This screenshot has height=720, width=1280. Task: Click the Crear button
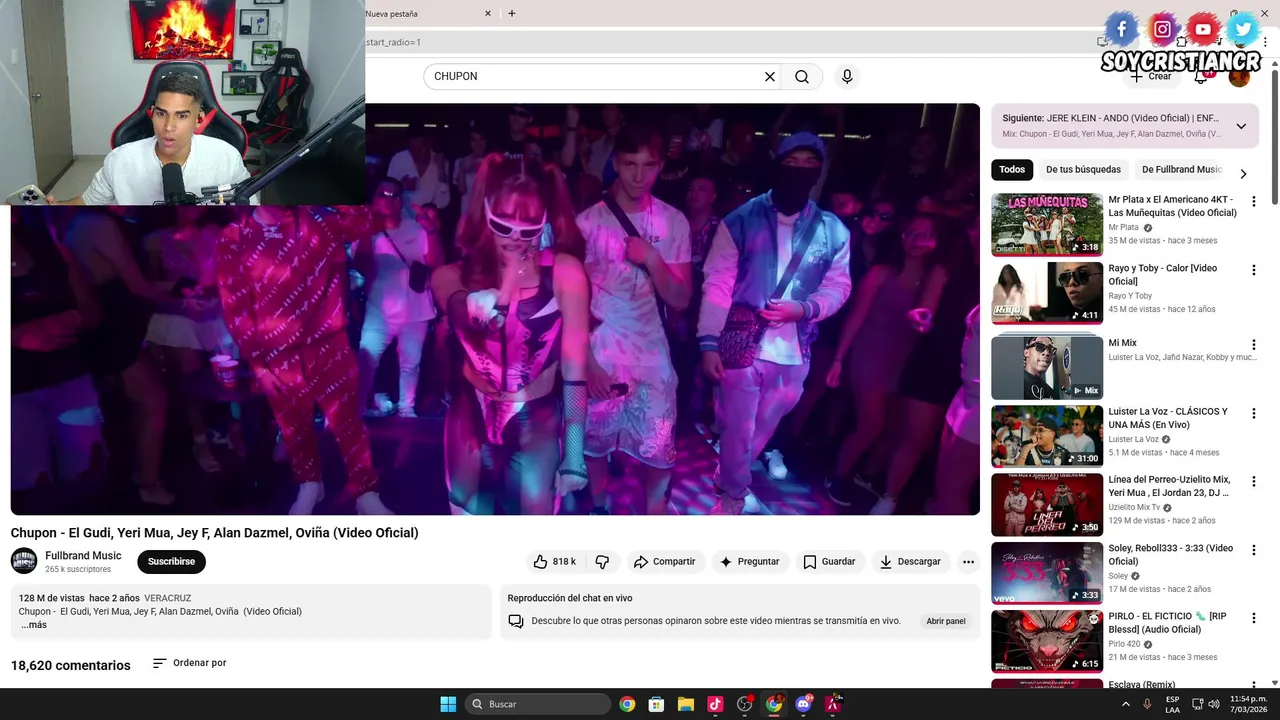point(1150,77)
